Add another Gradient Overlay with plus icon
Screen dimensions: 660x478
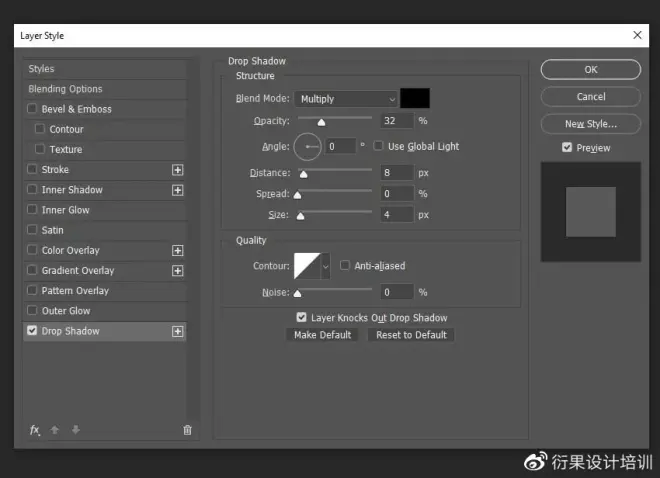pos(178,271)
